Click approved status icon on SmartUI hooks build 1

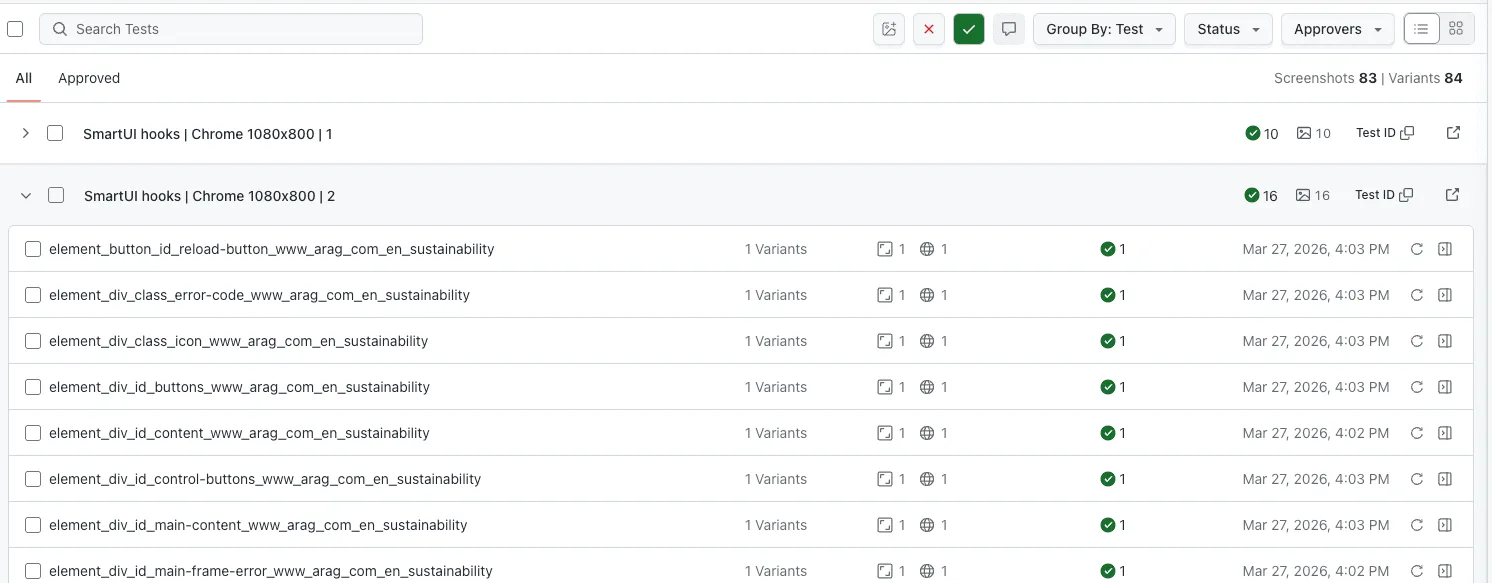click(x=1253, y=133)
